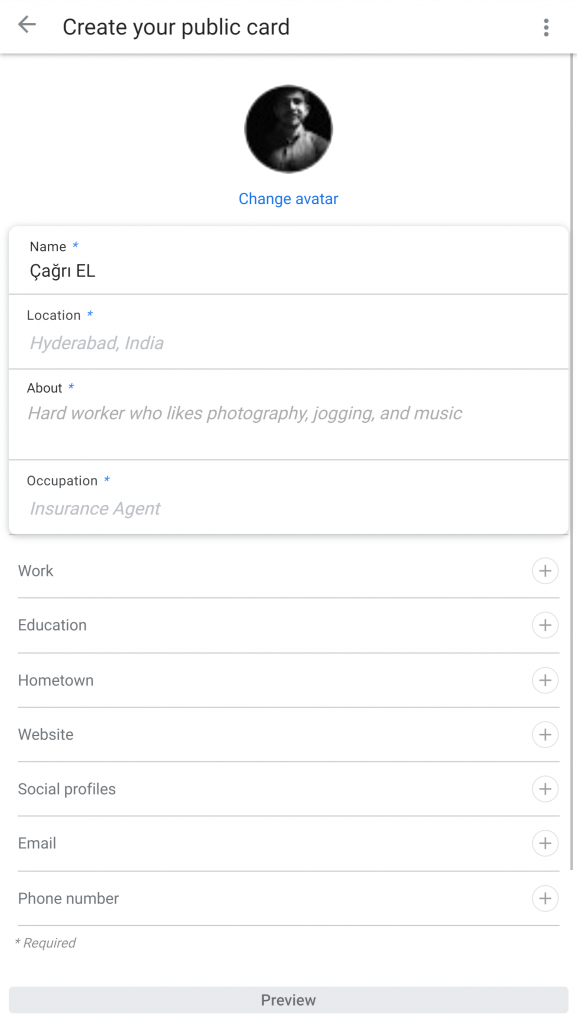The height and width of the screenshot is (1024, 577).
Task: Select the profile avatar photo
Action: 288,129
